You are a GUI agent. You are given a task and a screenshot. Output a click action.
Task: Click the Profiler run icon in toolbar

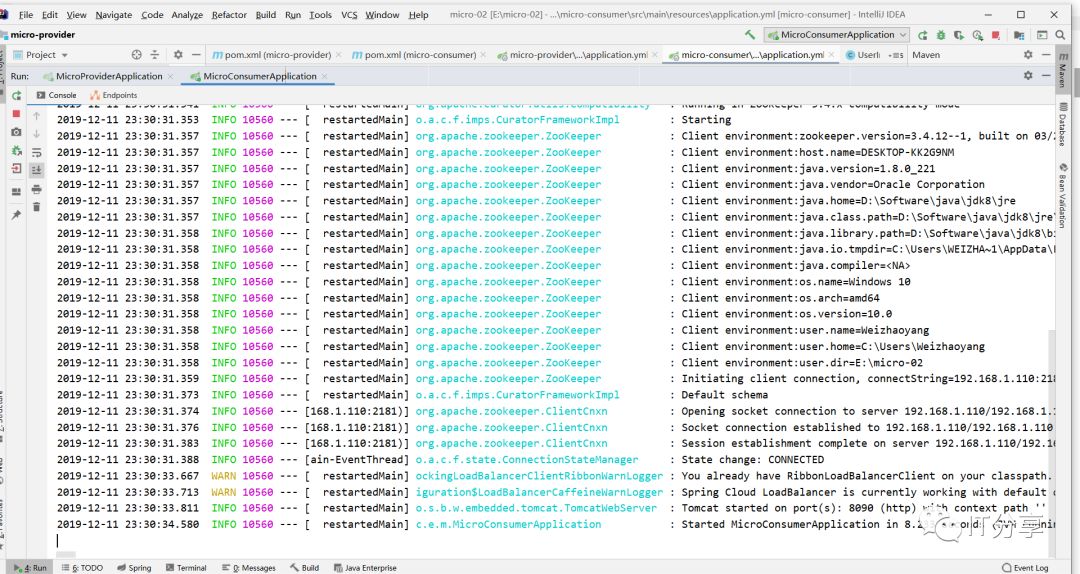(977, 34)
